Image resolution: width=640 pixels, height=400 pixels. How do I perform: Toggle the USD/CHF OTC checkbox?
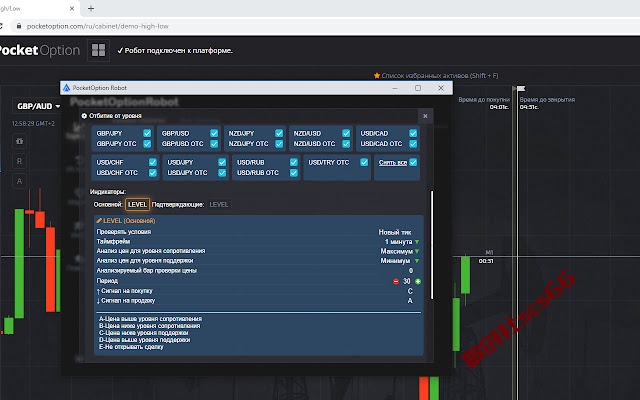click(153, 173)
